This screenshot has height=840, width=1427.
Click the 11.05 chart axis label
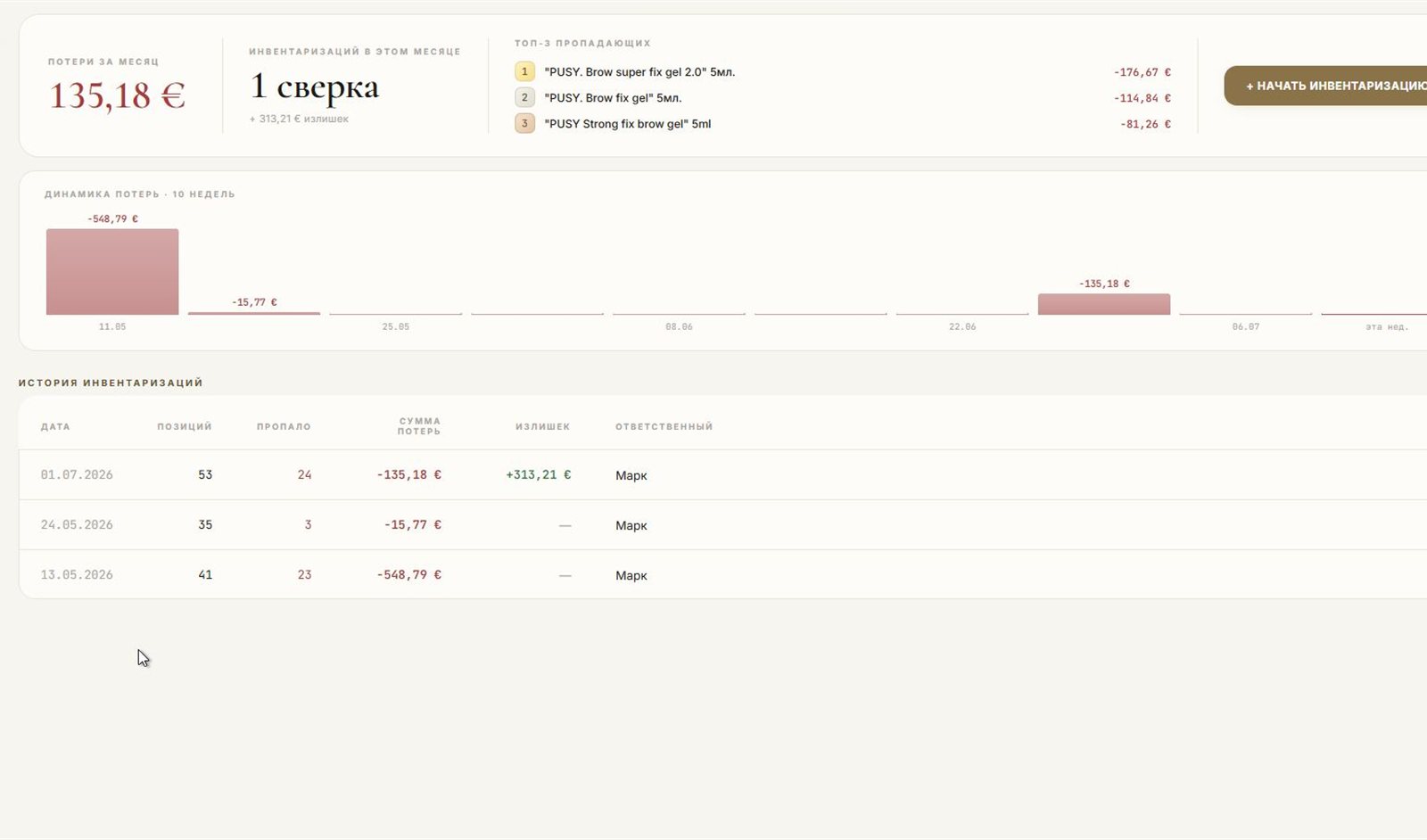tap(112, 327)
